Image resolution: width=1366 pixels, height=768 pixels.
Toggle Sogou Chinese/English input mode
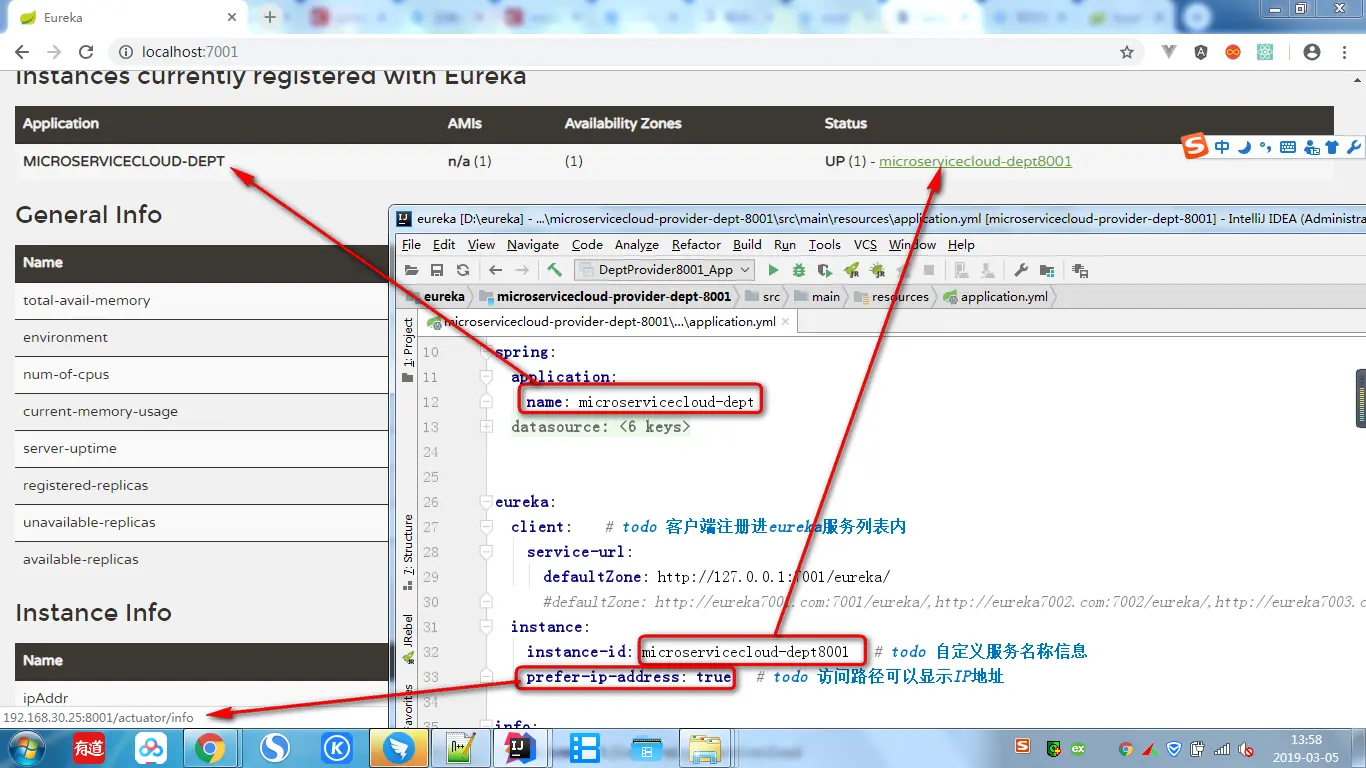[1222, 147]
